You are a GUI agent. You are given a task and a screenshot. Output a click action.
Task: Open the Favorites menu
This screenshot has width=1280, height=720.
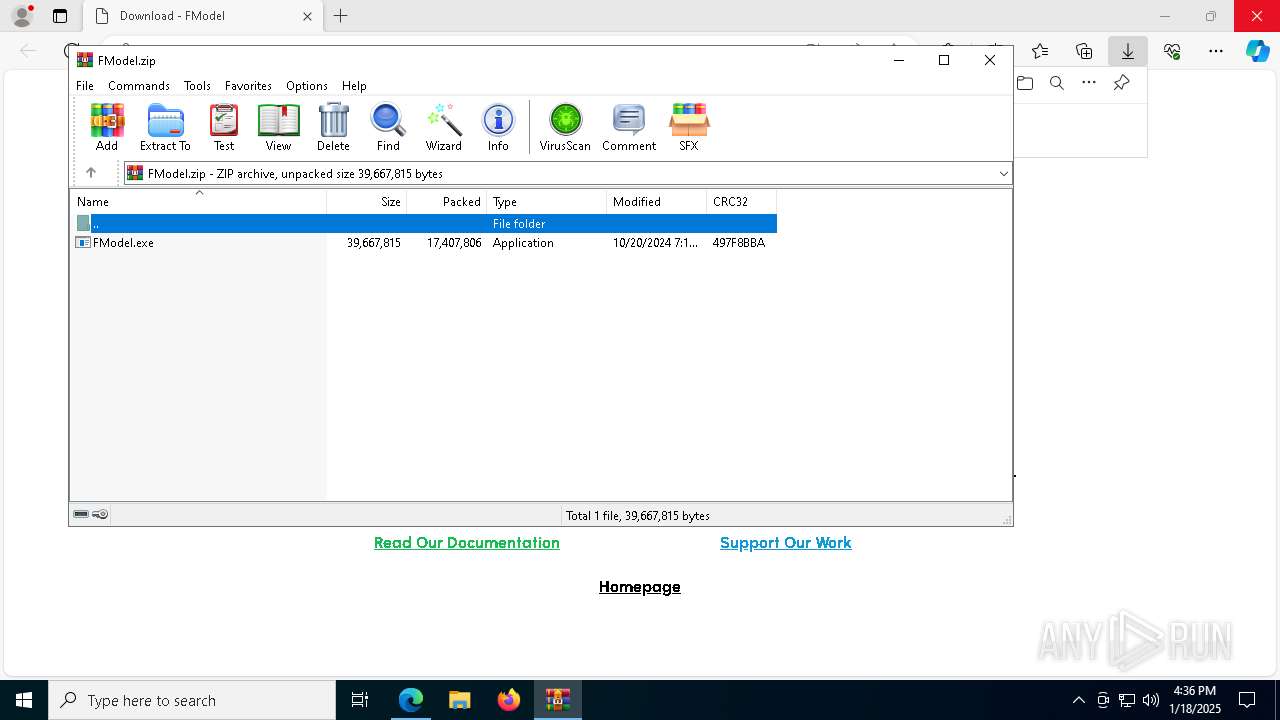tap(248, 86)
